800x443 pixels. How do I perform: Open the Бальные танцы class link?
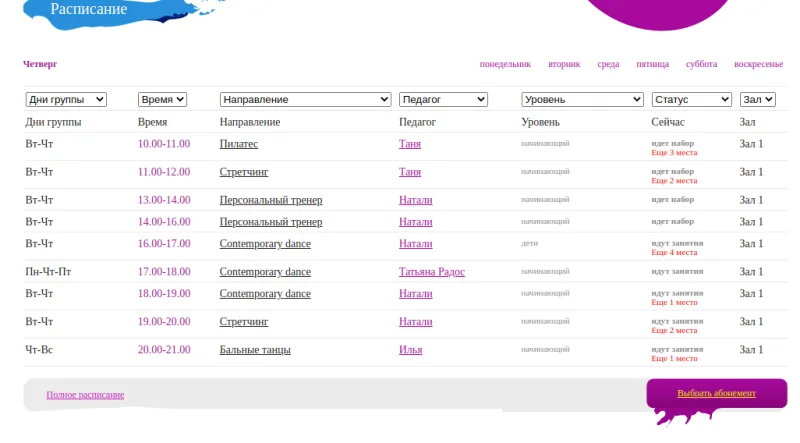coord(255,350)
